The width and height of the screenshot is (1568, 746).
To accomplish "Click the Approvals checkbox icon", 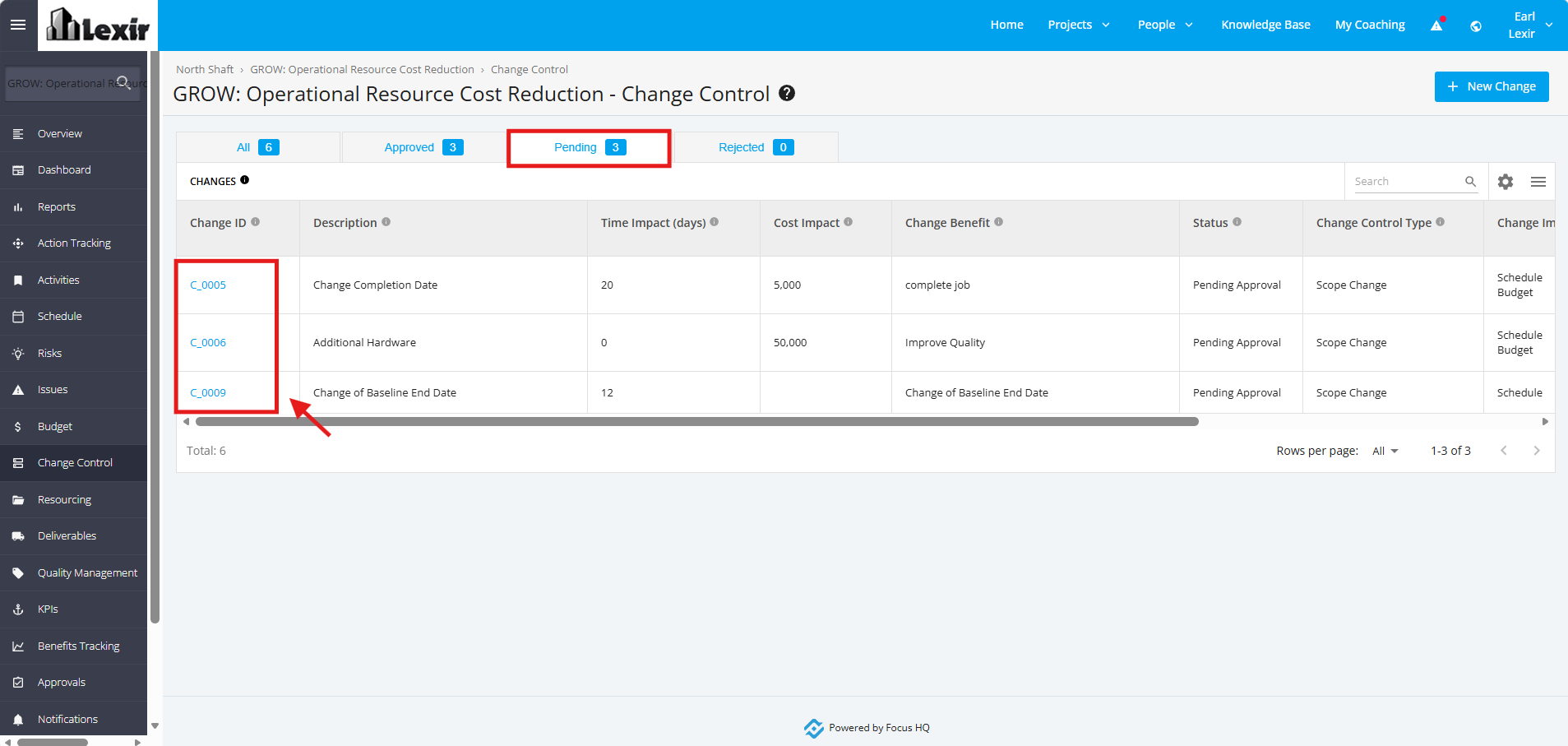I will 18,683.
